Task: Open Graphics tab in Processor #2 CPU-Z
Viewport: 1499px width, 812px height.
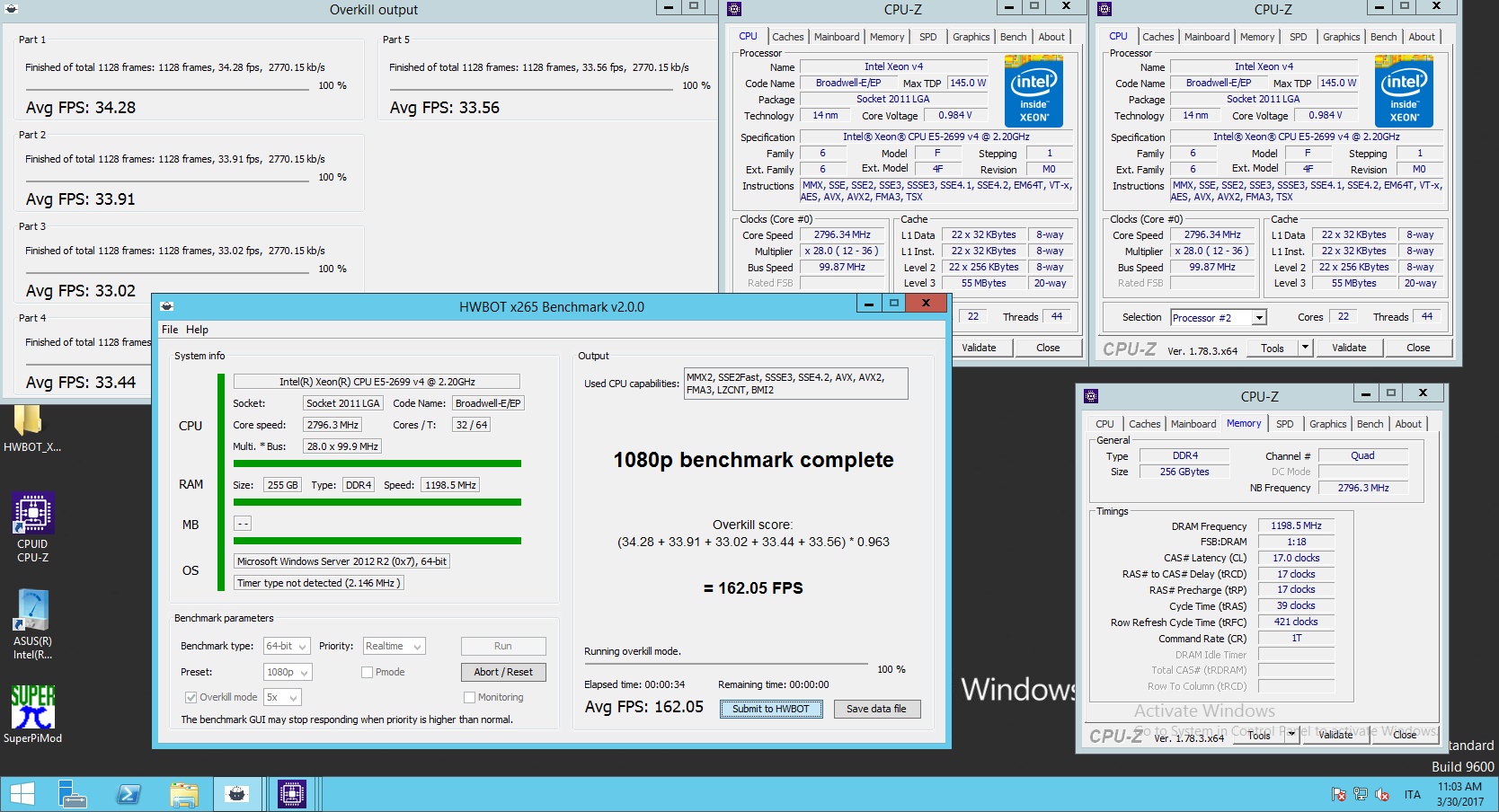Action: [x=1341, y=37]
